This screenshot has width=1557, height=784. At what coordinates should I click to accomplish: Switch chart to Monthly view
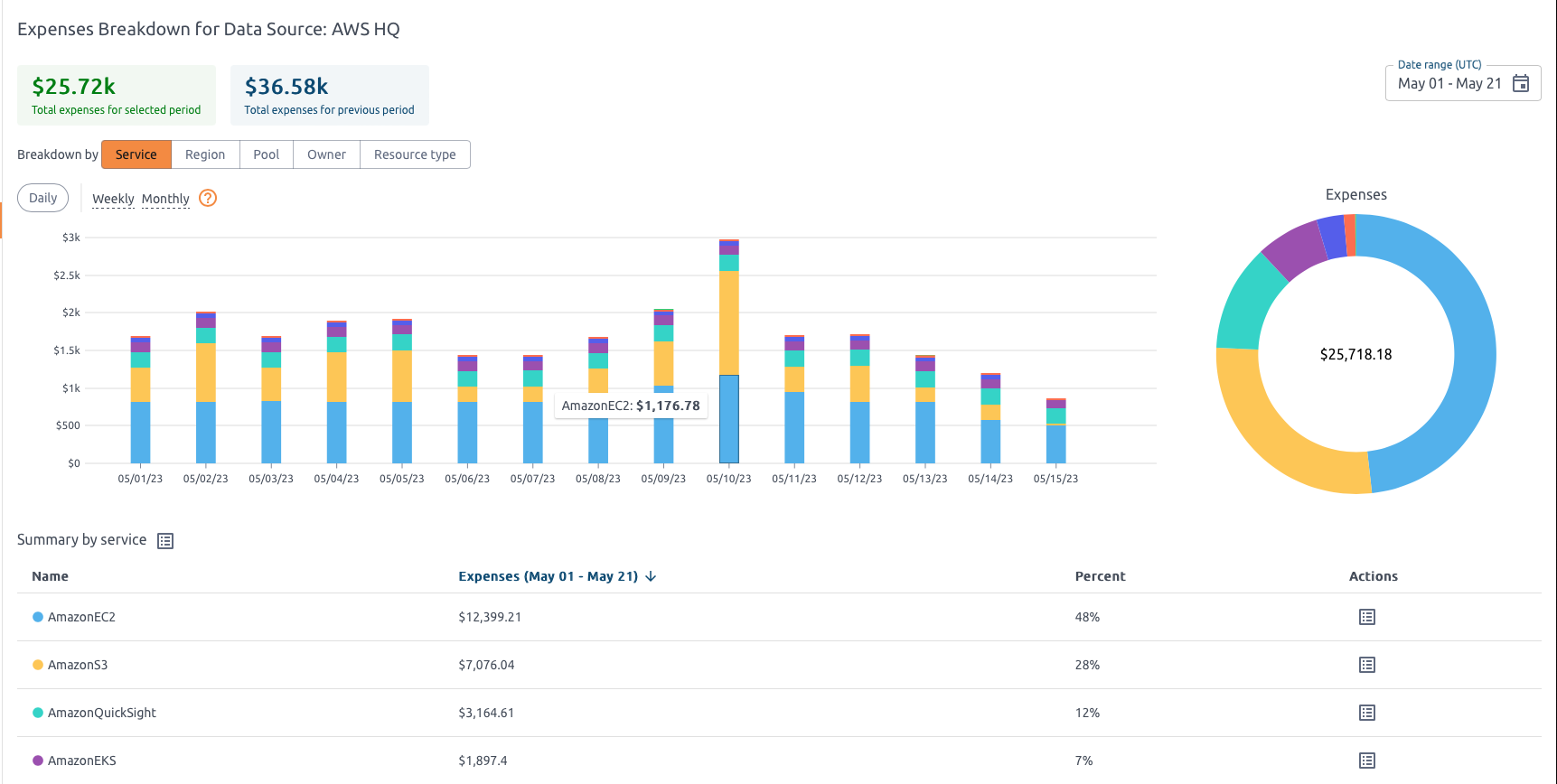click(x=165, y=199)
